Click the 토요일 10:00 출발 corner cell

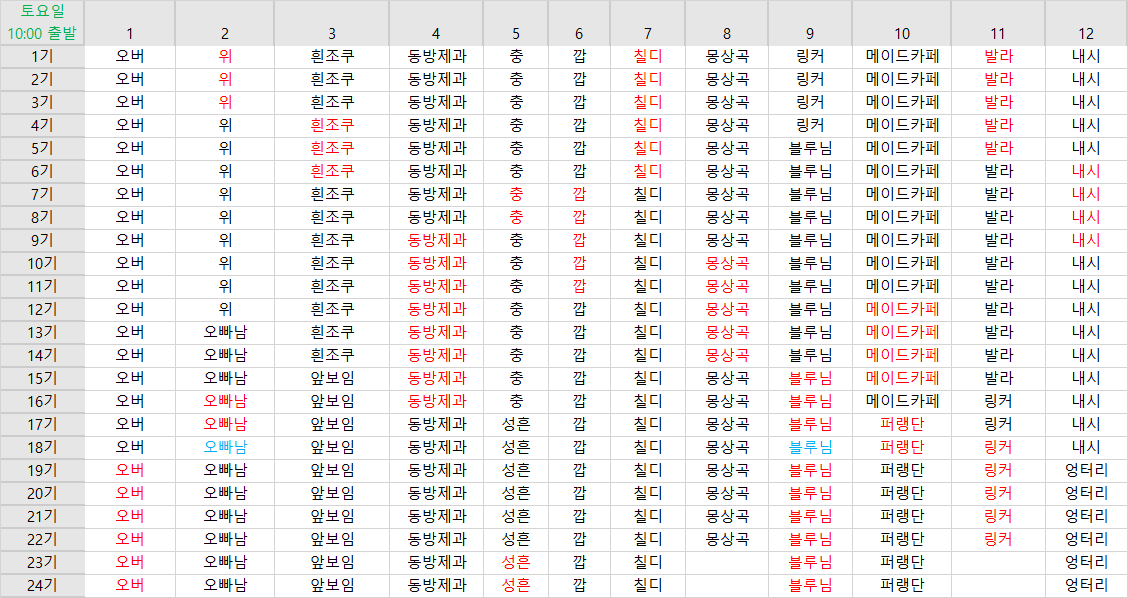(42, 23)
